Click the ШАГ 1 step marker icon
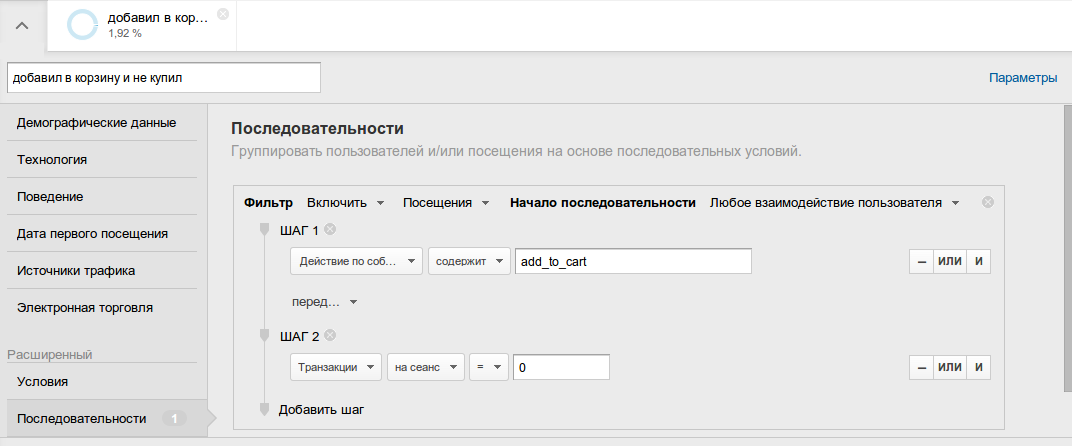This screenshot has width=1072, height=446. click(x=265, y=229)
